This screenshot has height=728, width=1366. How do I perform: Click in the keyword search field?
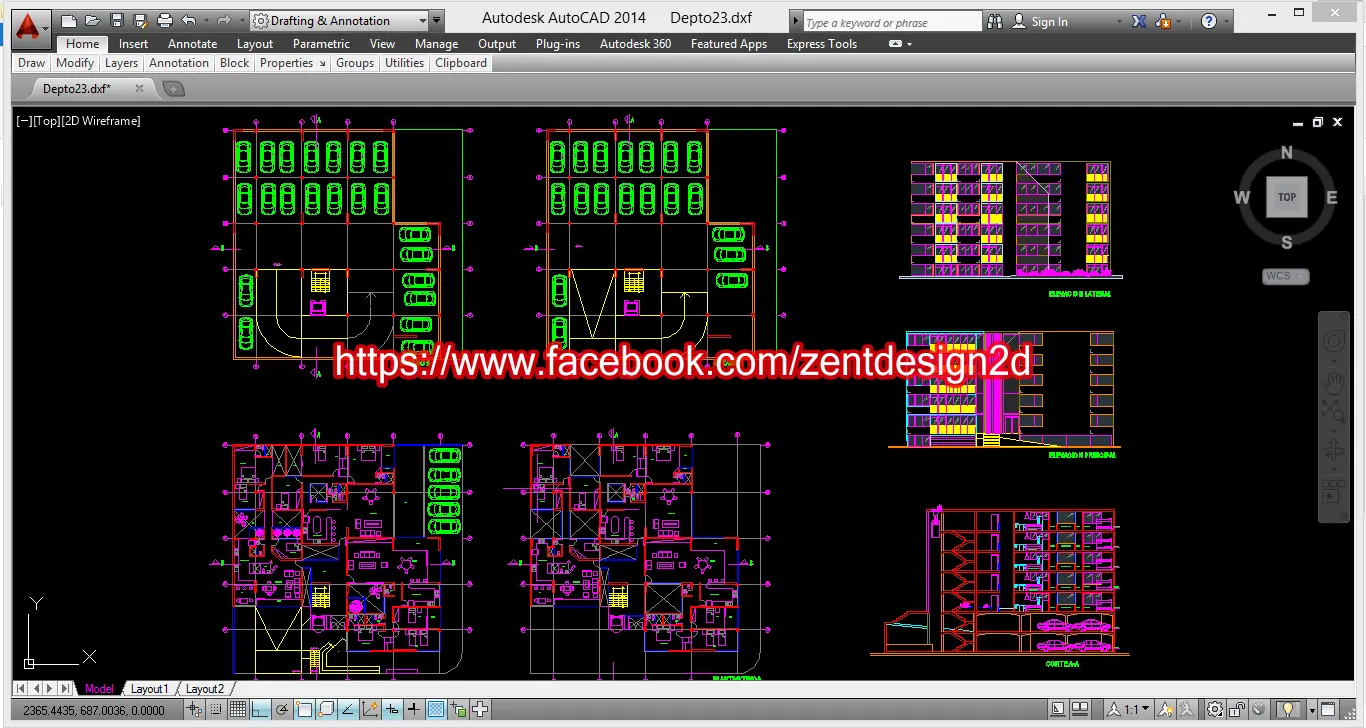click(892, 22)
